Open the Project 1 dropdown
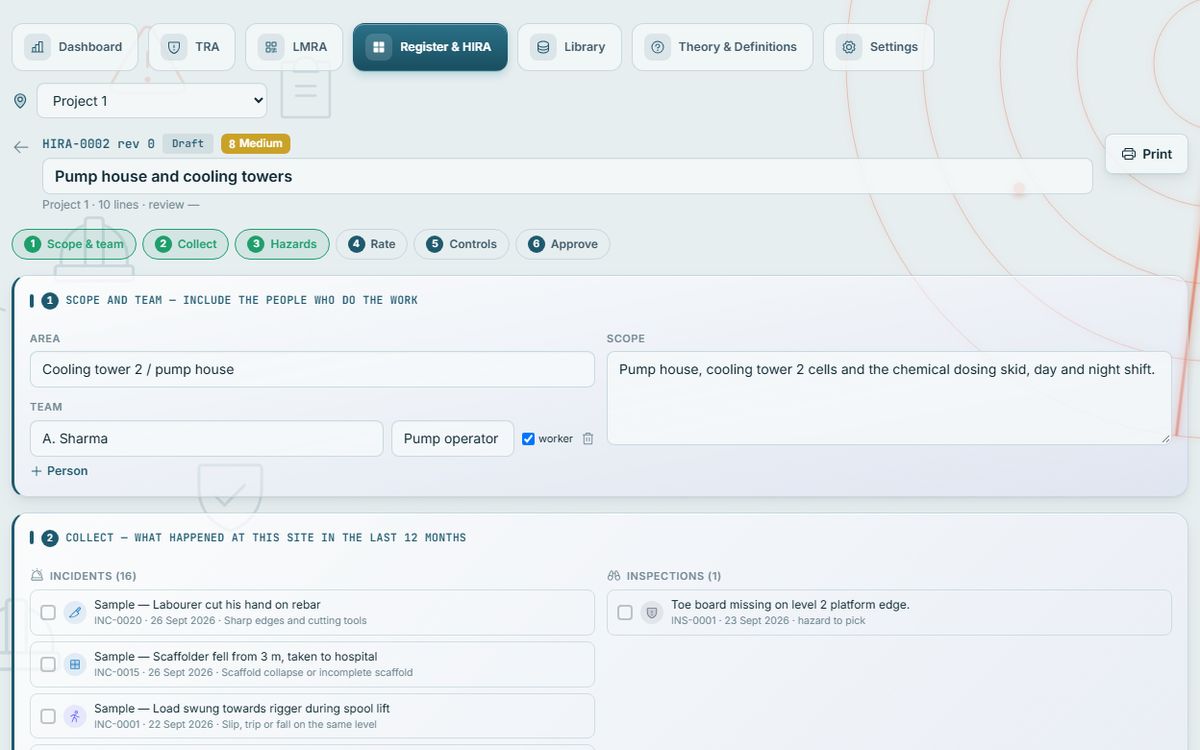This screenshot has width=1200, height=750. [x=152, y=101]
